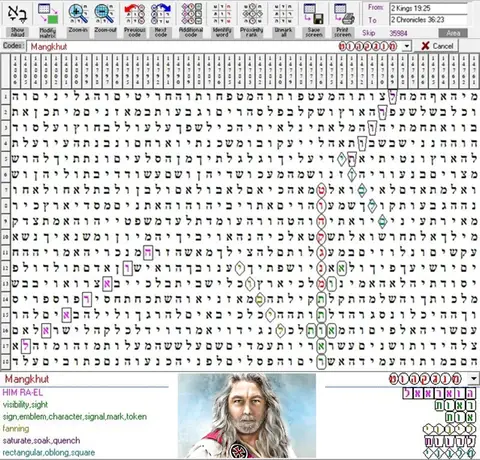
Task: Click the bearded man portrait image
Action: click(x=247, y=416)
